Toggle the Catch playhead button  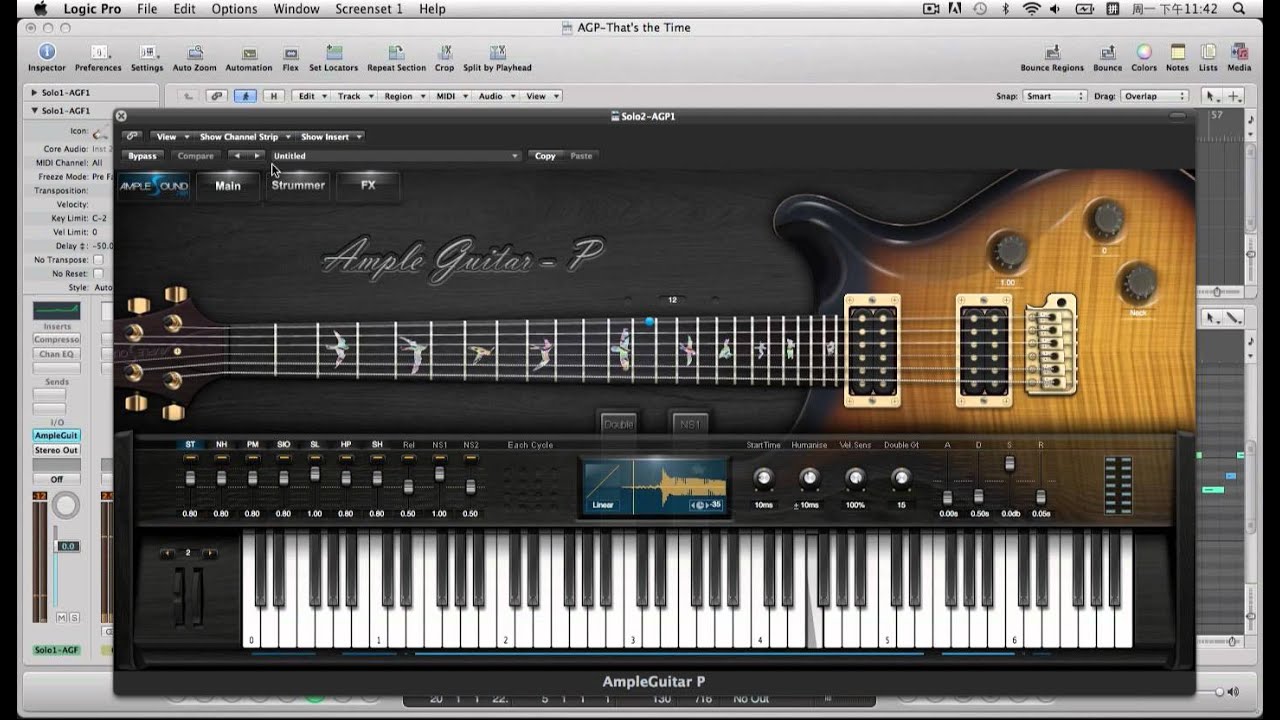tap(244, 96)
